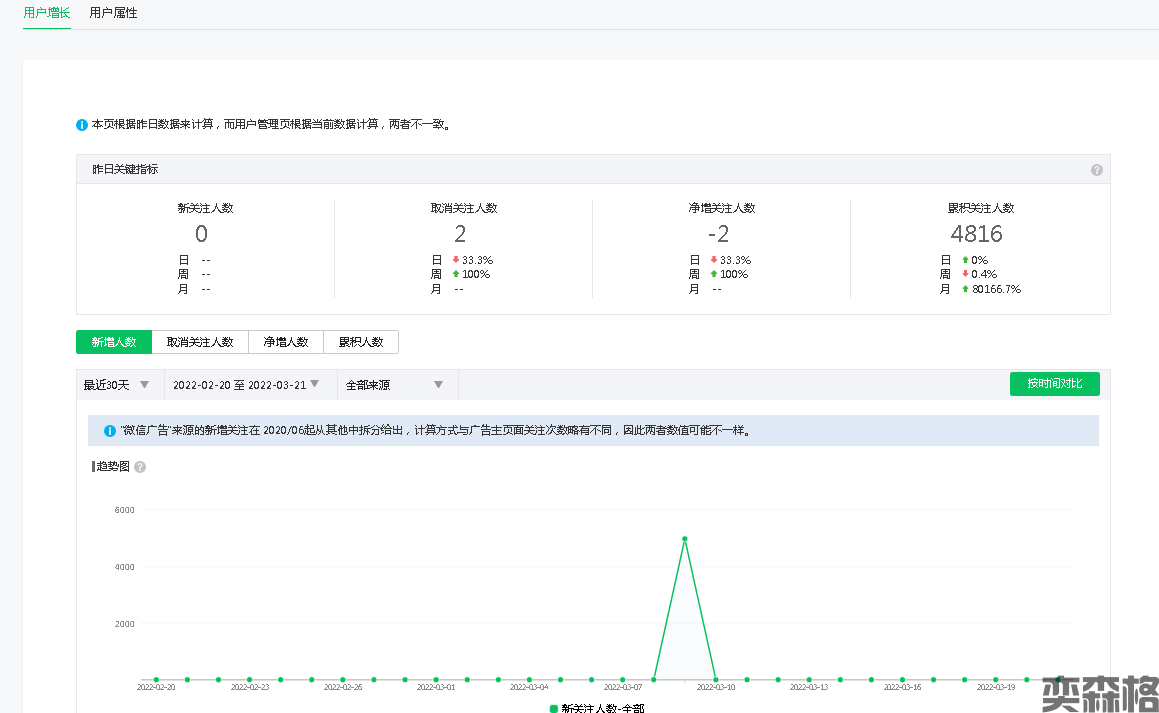Click green up arrow for 月 80166.7%

point(965,289)
